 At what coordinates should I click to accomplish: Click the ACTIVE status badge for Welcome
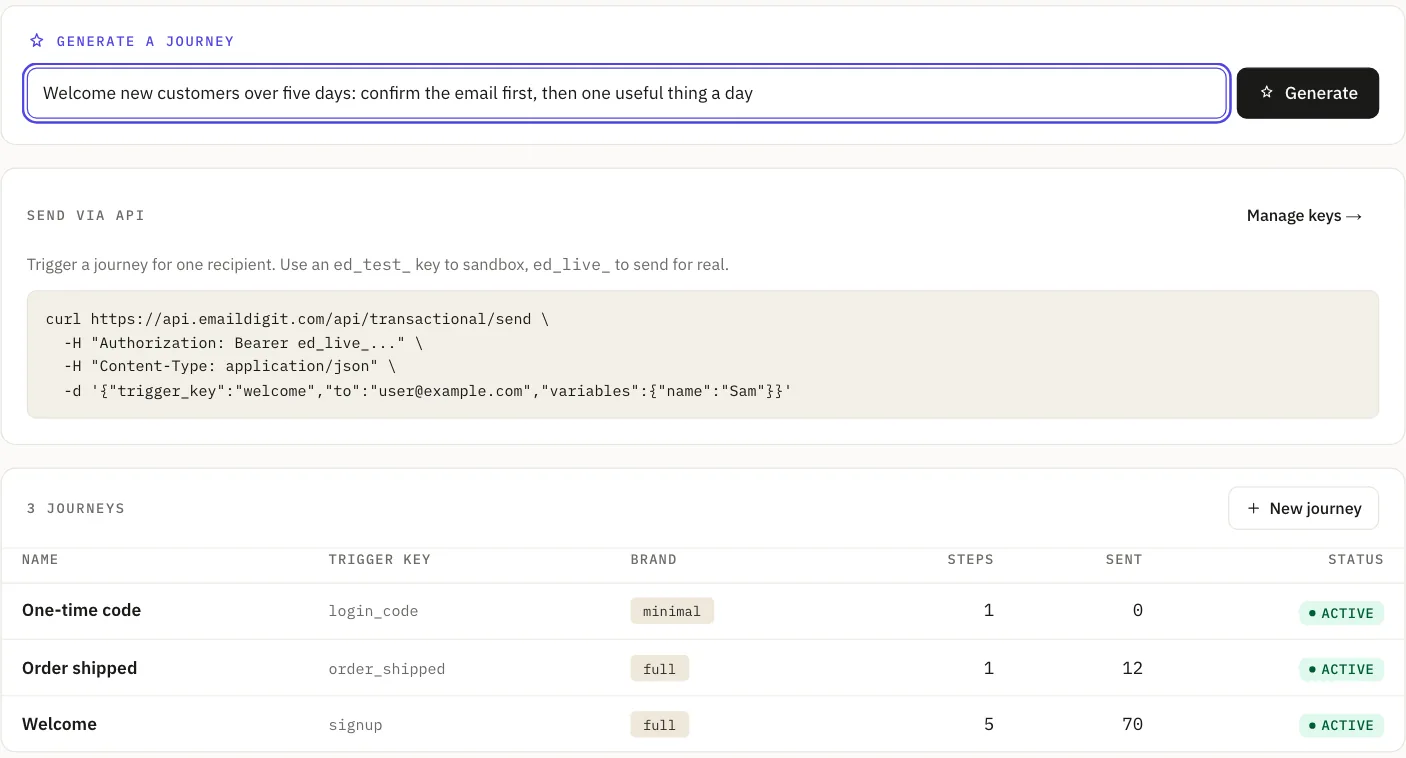point(1341,725)
